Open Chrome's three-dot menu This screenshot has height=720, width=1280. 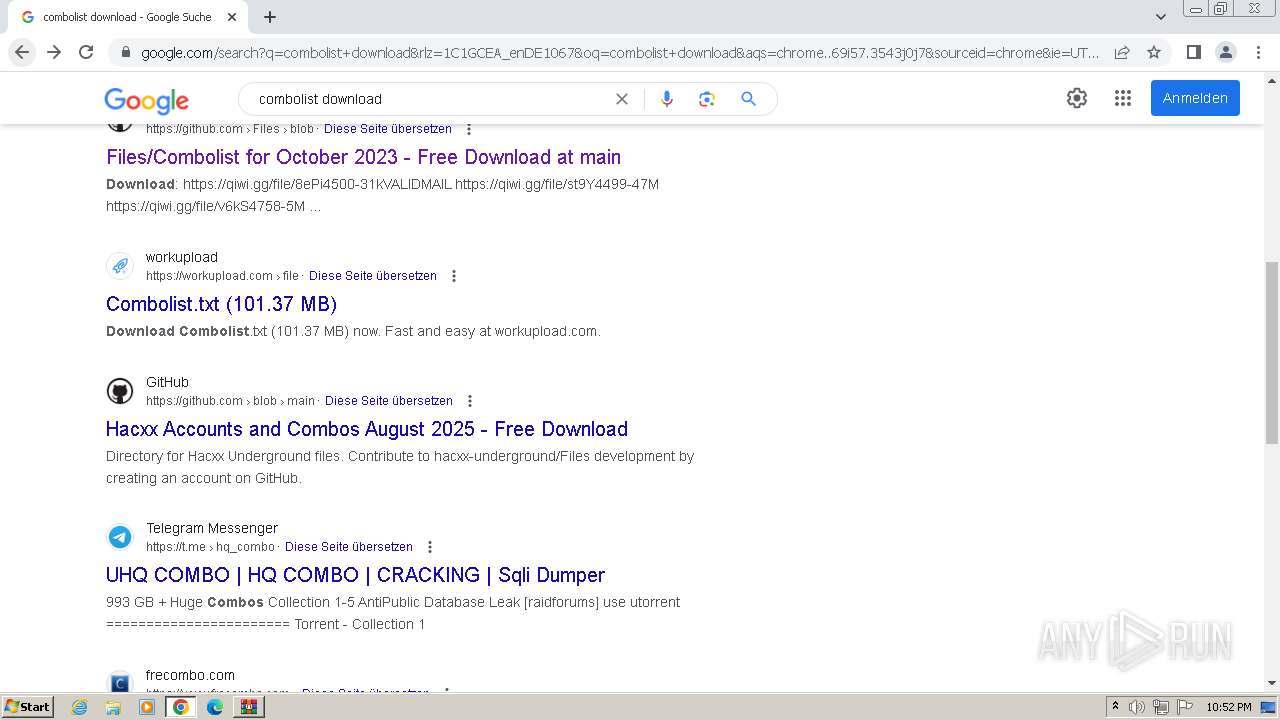pyautogui.click(x=1258, y=52)
